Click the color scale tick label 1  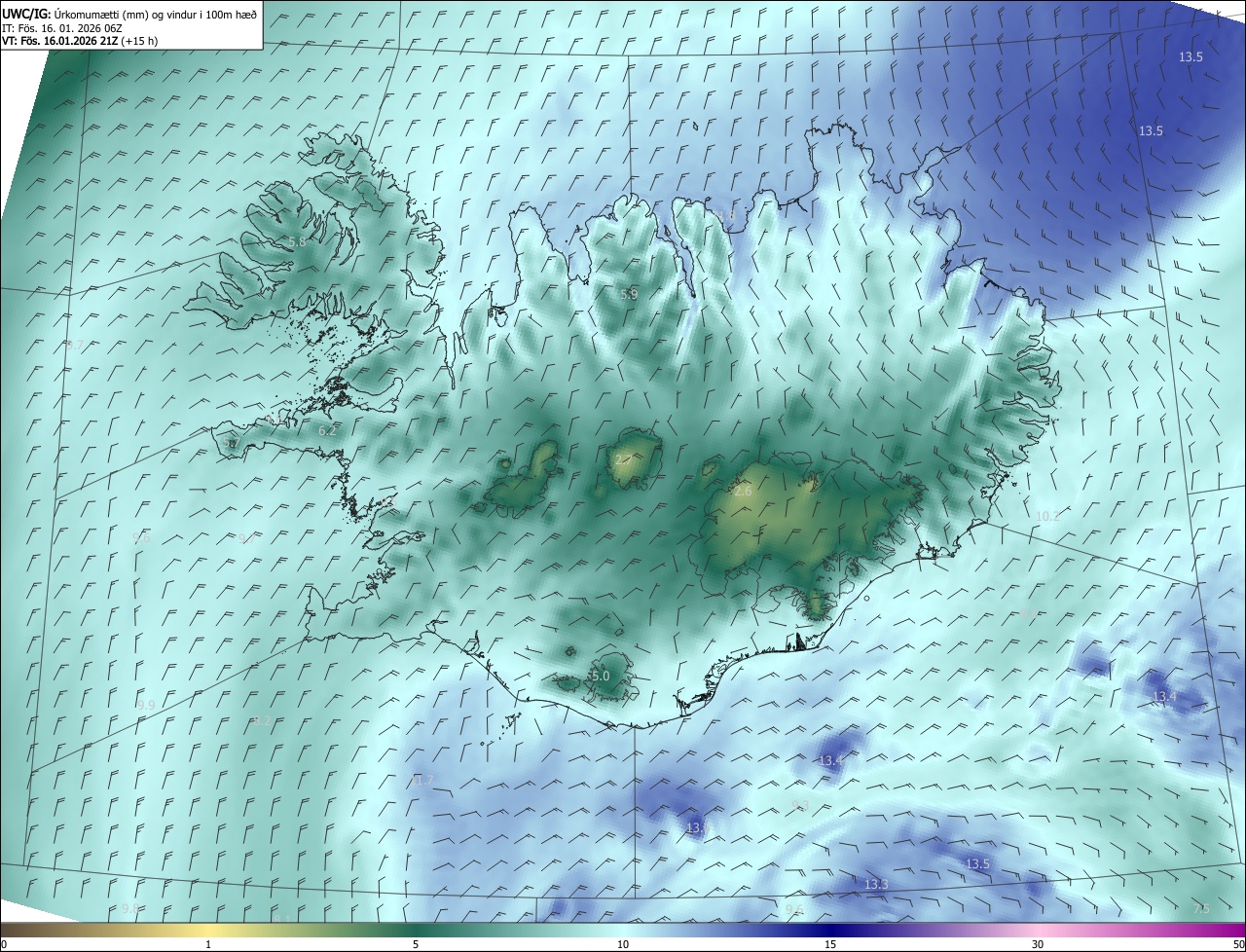click(x=208, y=944)
